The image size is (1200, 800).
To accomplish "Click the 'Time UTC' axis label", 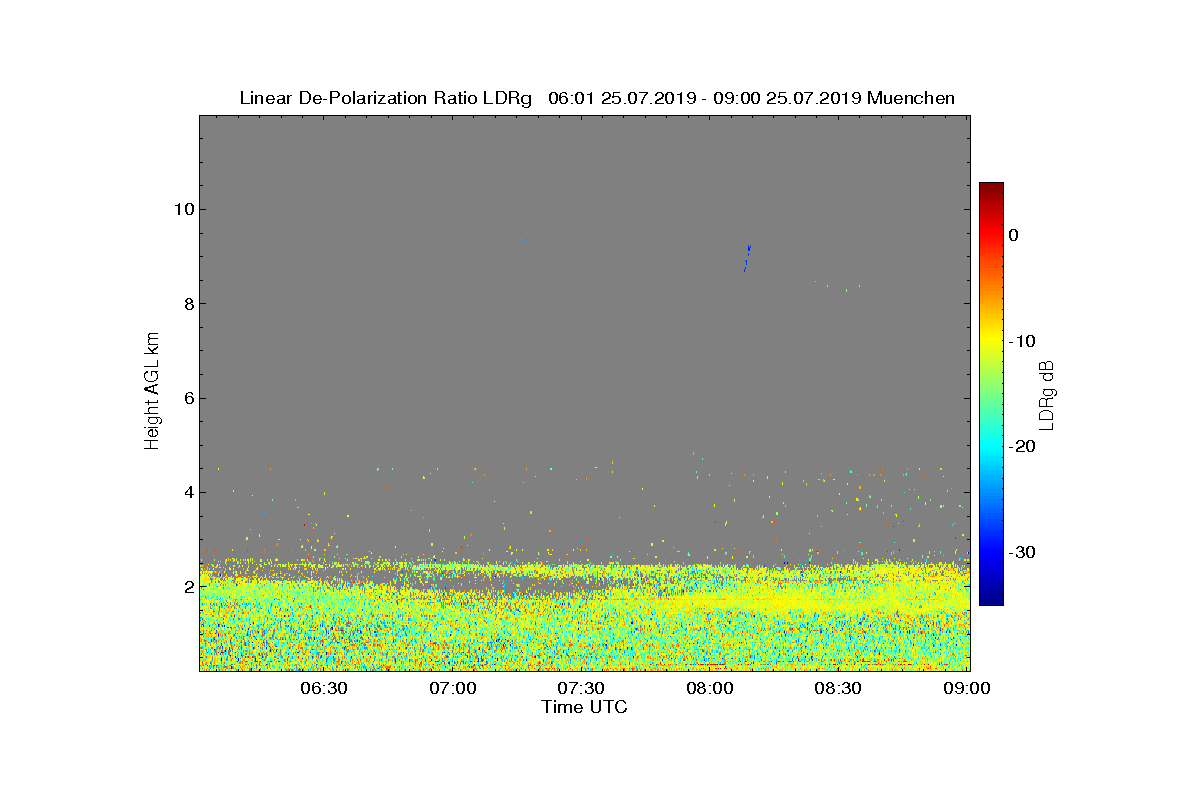I will [x=584, y=707].
